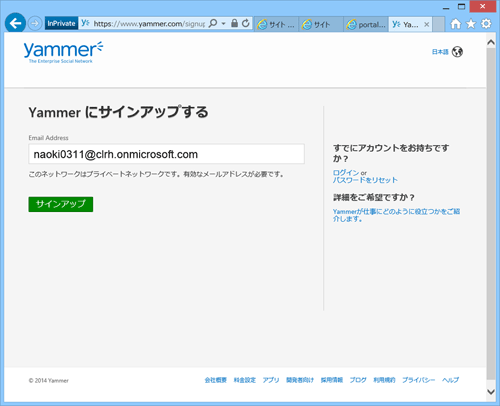Click the Yammer favicon in address bar
Image resolution: width=500 pixels, height=406 pixels.
point(85,23)
